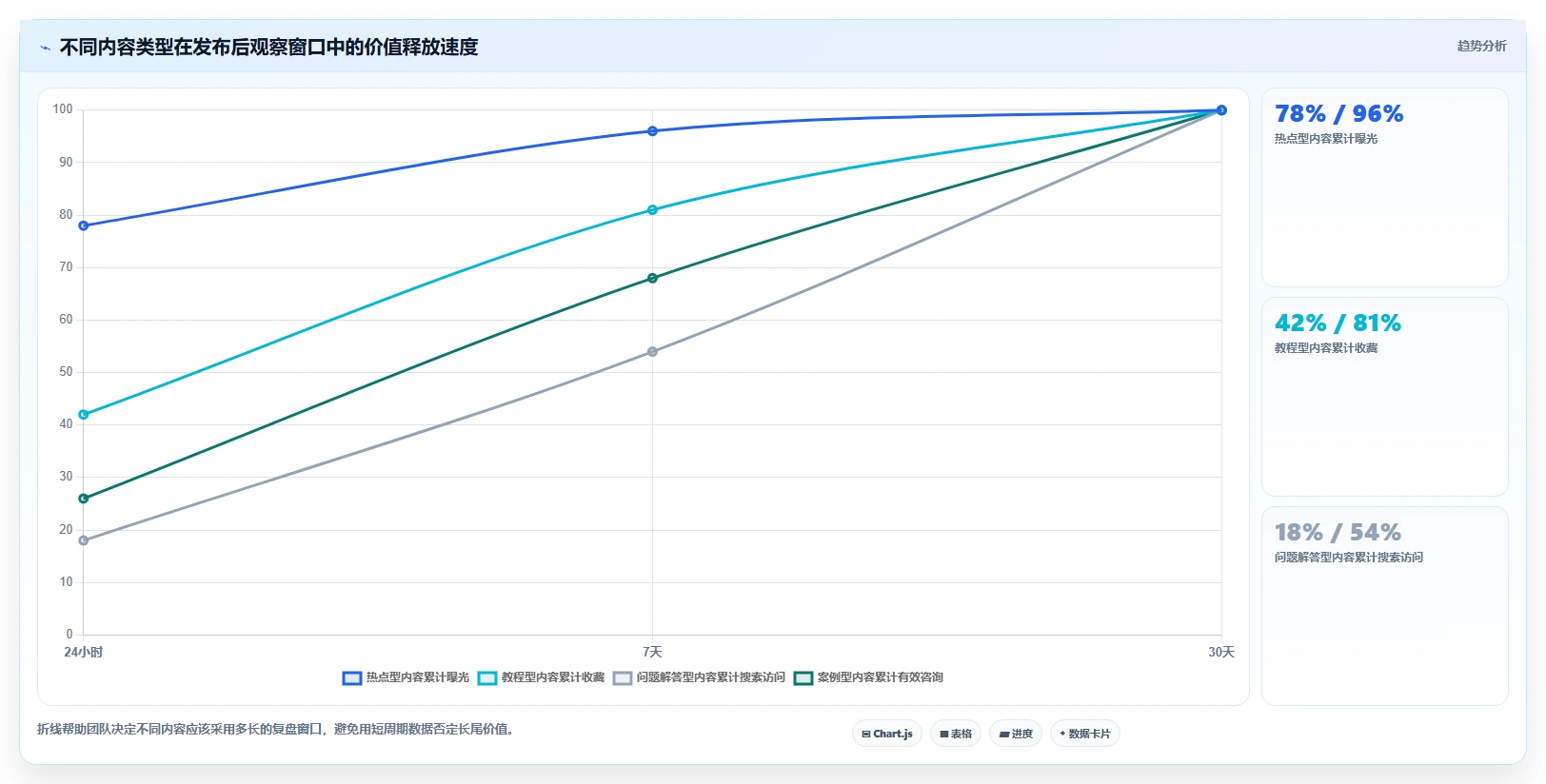The image size is (1546, 784).
Task: Select the cyan 7天 data point at 81
Action: pos(652,210)
